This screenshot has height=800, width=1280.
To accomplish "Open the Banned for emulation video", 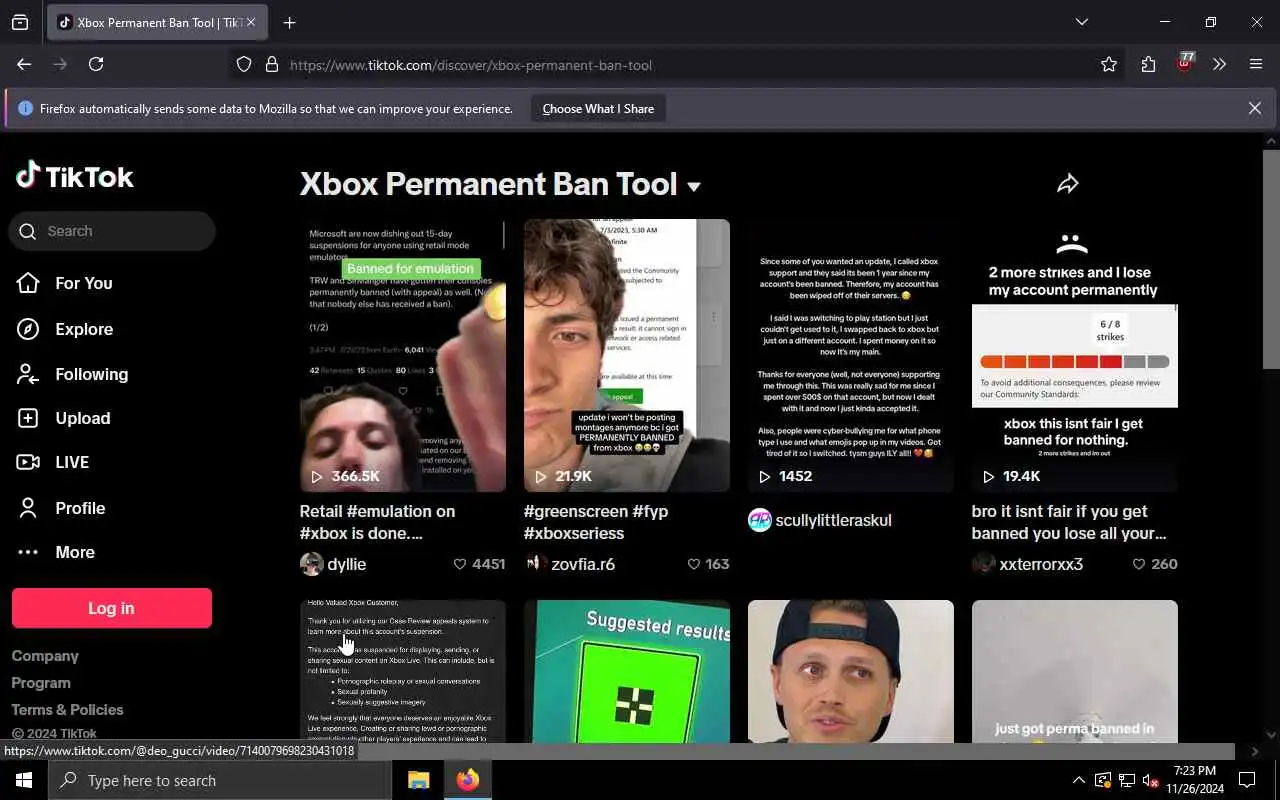I will 403,355.
